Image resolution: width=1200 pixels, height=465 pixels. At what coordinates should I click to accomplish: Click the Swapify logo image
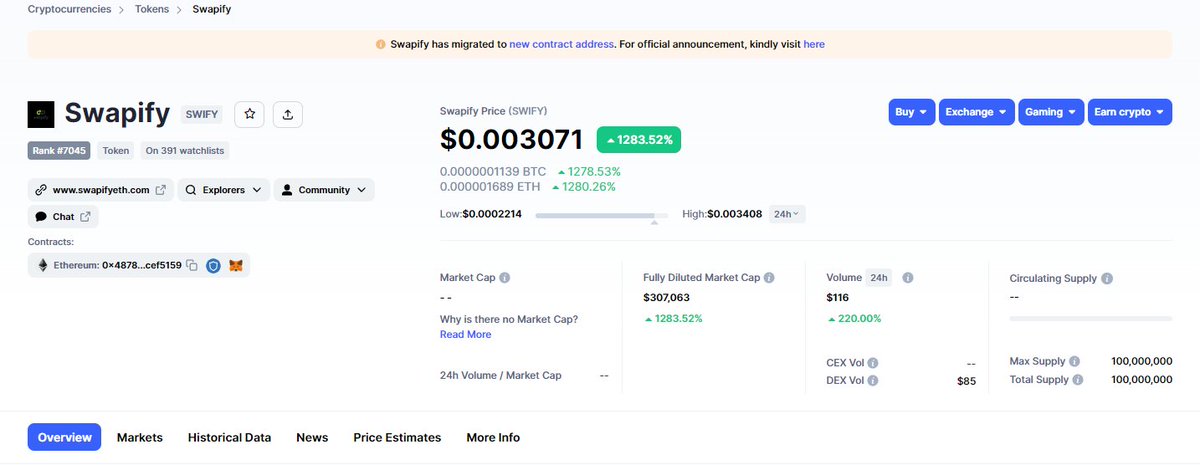pyautogui.click(x=41, y=114)
